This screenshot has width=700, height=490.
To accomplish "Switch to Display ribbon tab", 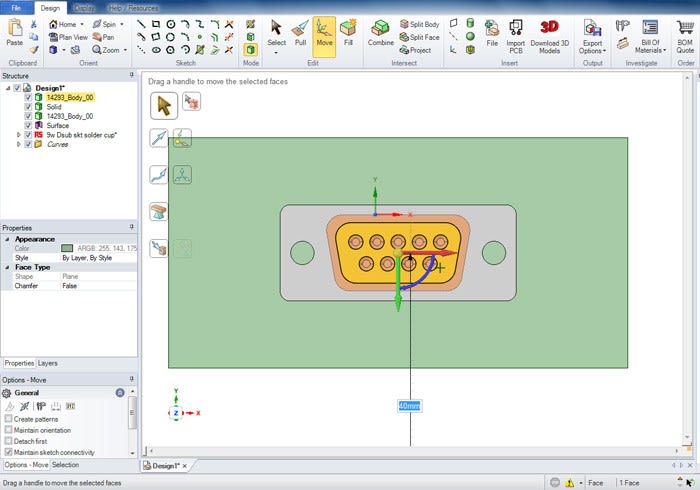I will (x=84, y=8).
